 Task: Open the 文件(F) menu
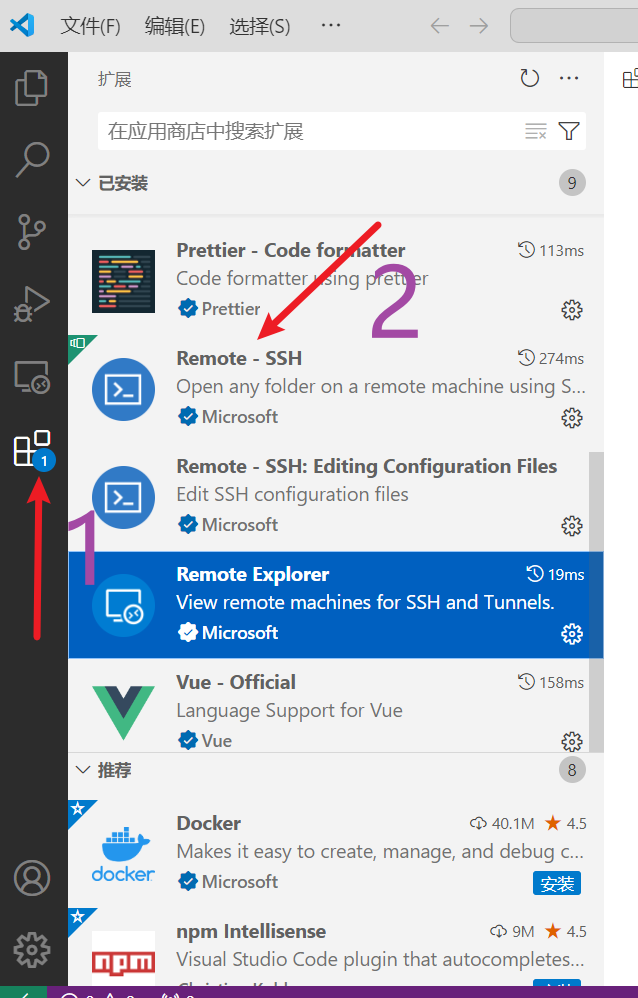pyautogui.click(x=90, y=26)
